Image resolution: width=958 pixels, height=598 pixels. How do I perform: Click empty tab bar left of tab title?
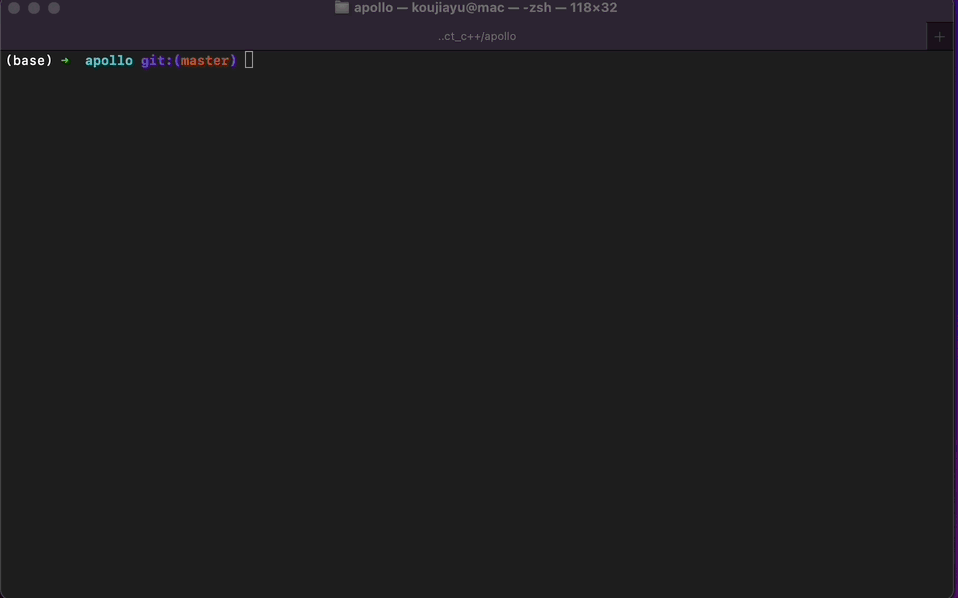pos(214,37)
